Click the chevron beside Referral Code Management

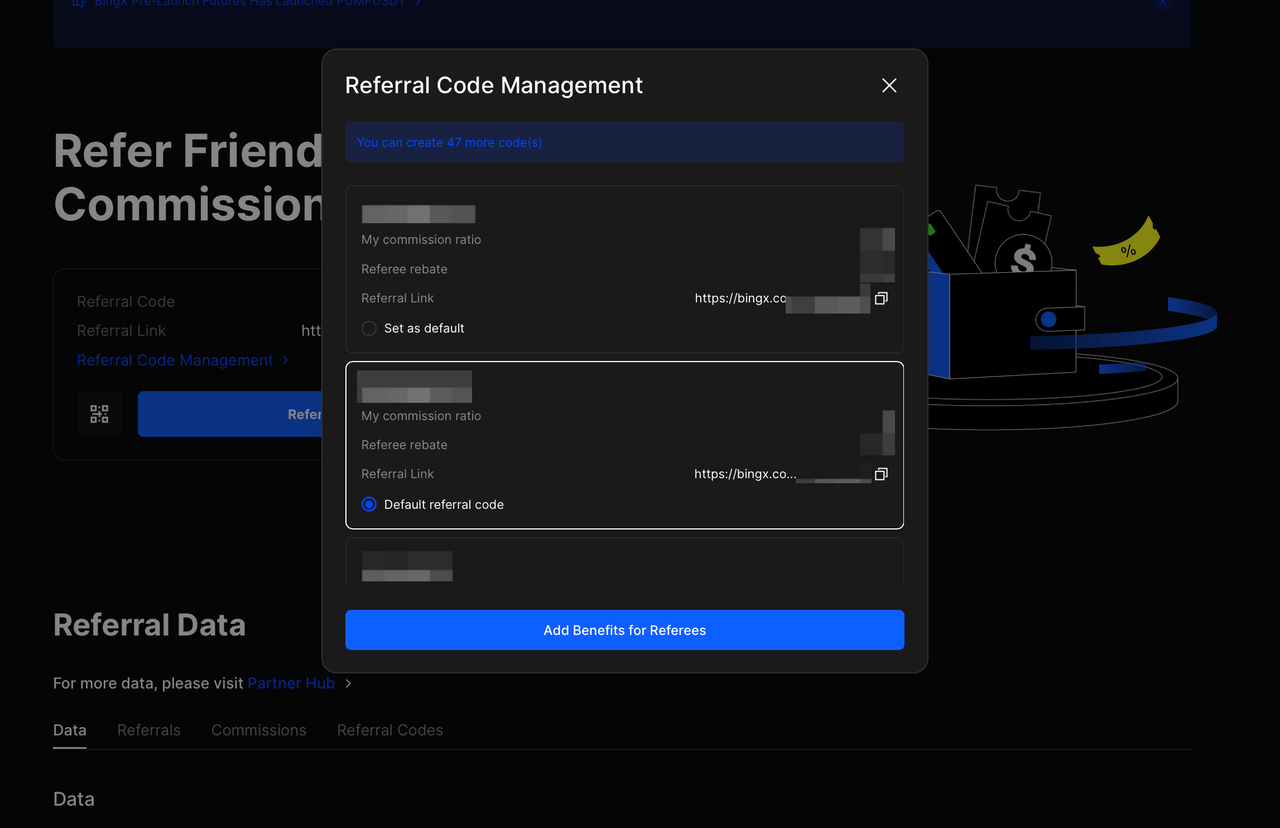pos(285,360)
